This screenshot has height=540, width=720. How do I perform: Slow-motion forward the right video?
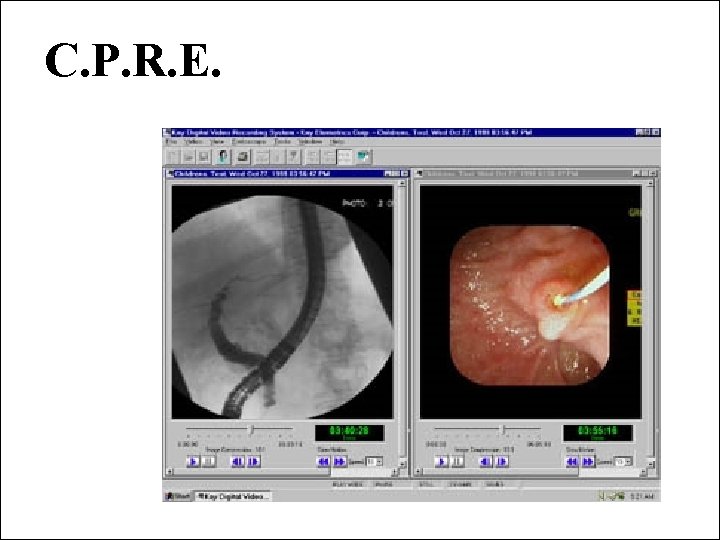pyautogui.click(x=588, y=461)
